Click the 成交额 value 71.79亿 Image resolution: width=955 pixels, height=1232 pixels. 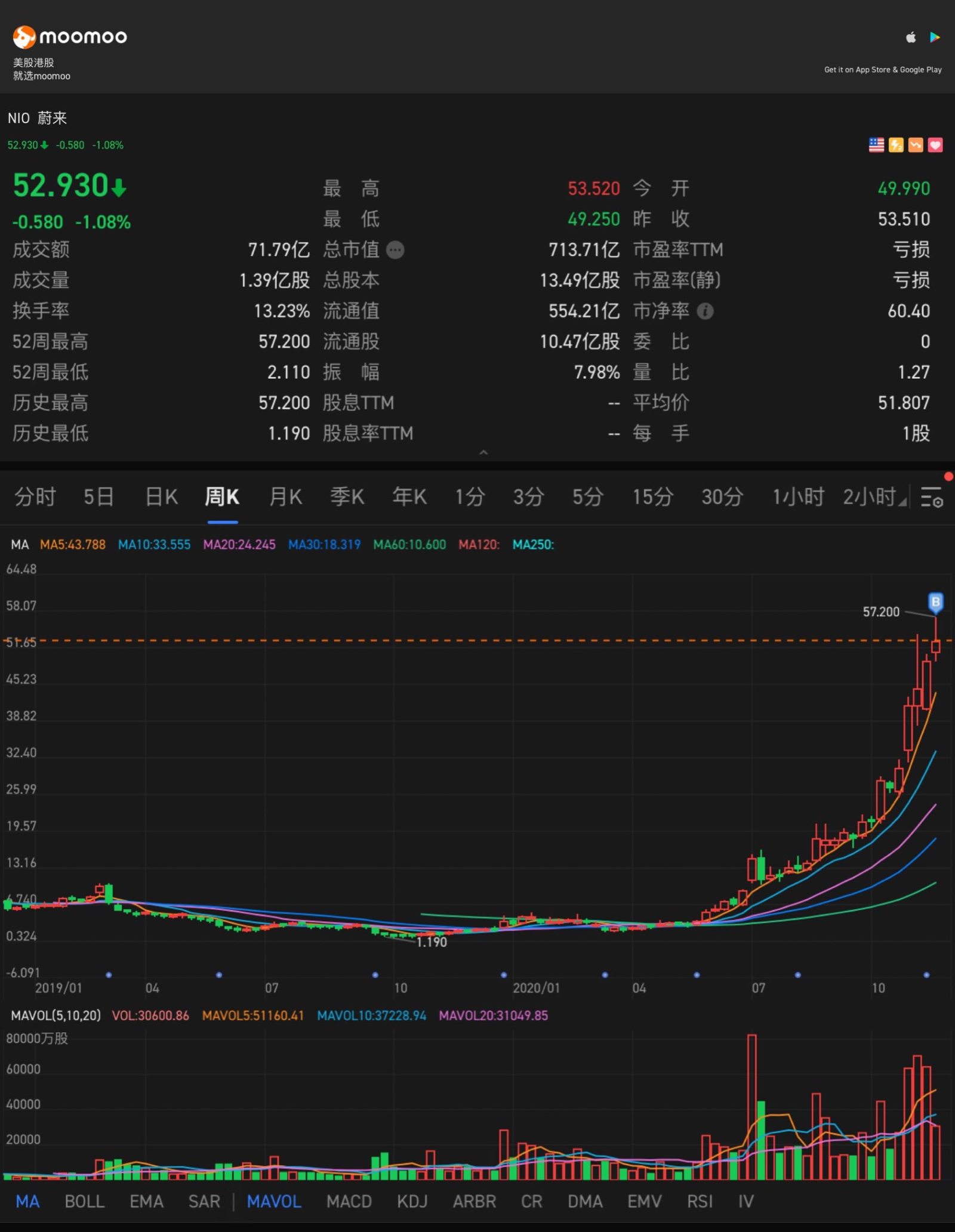click(x=279, y=249)
